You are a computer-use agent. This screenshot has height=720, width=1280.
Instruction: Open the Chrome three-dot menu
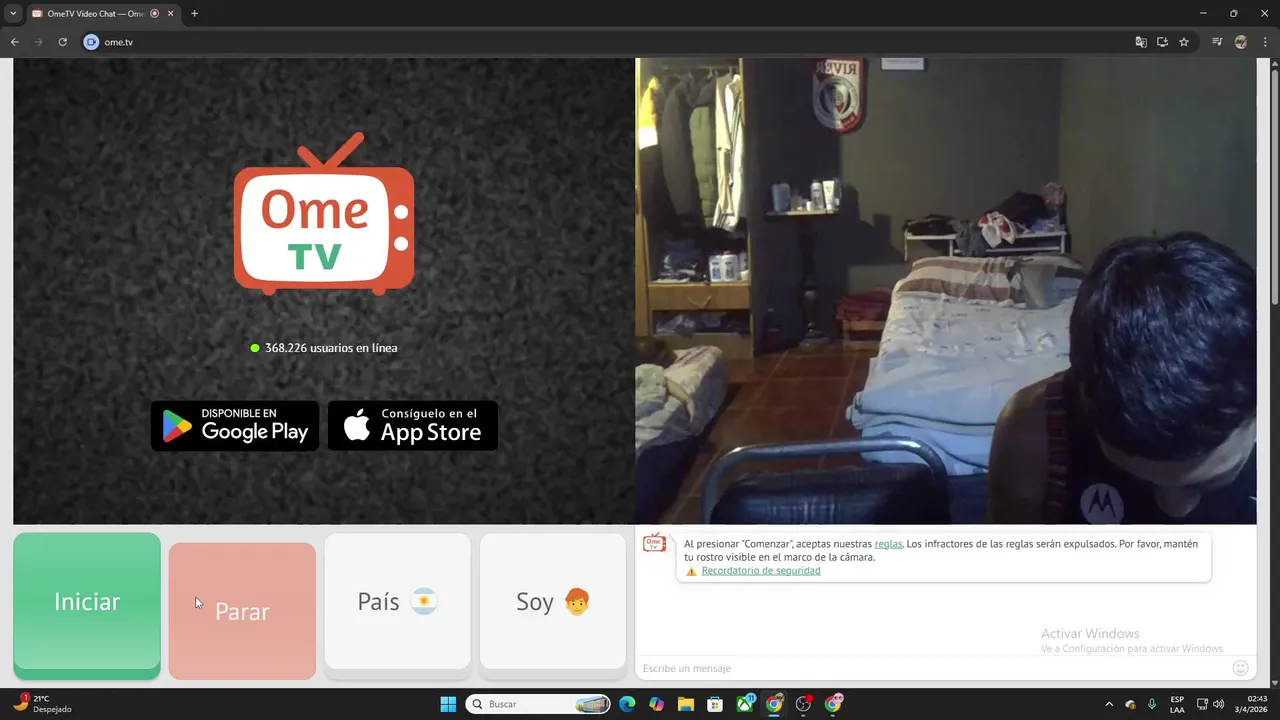click(1264, 42)
